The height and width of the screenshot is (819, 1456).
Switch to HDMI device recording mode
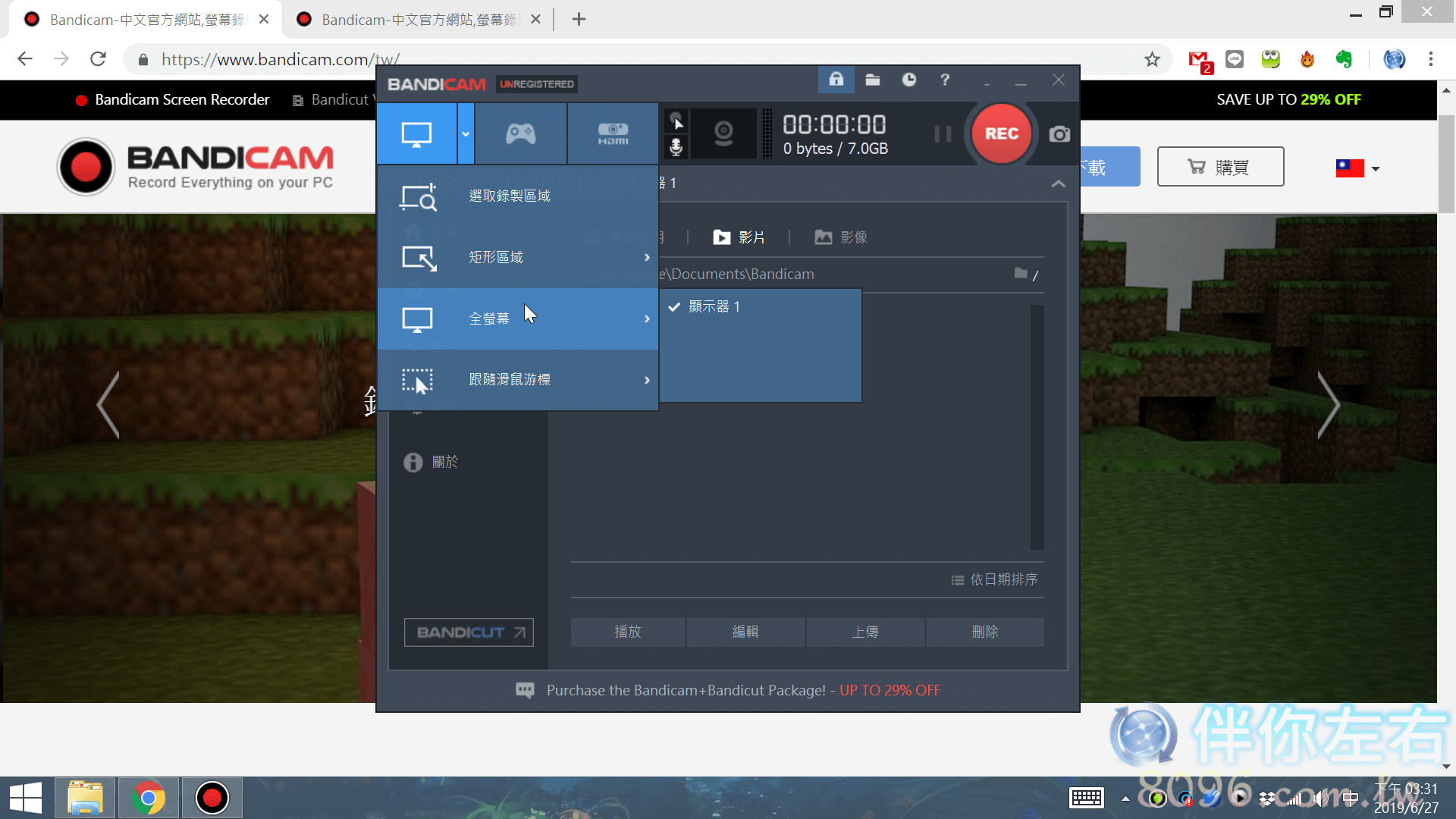pos(613,134)
